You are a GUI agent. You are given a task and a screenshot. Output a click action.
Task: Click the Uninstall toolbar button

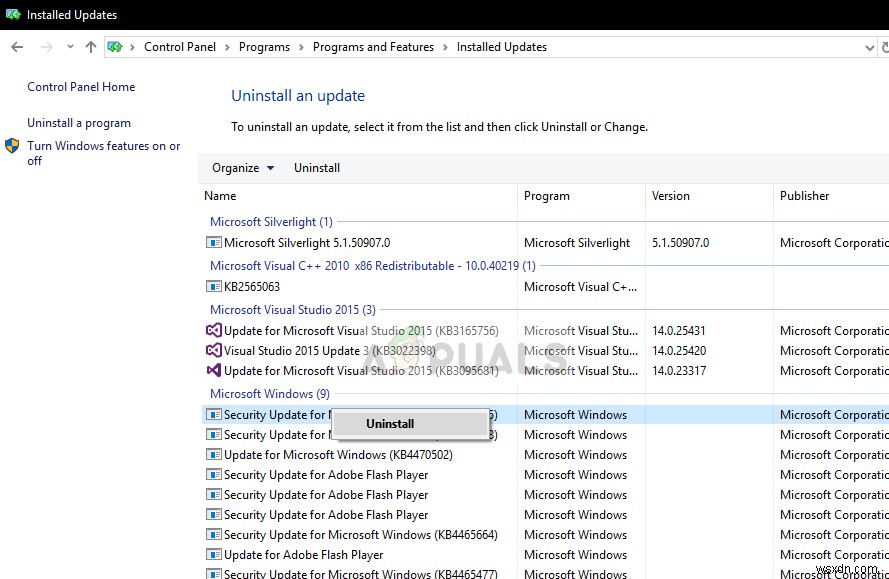pos(317,168)
